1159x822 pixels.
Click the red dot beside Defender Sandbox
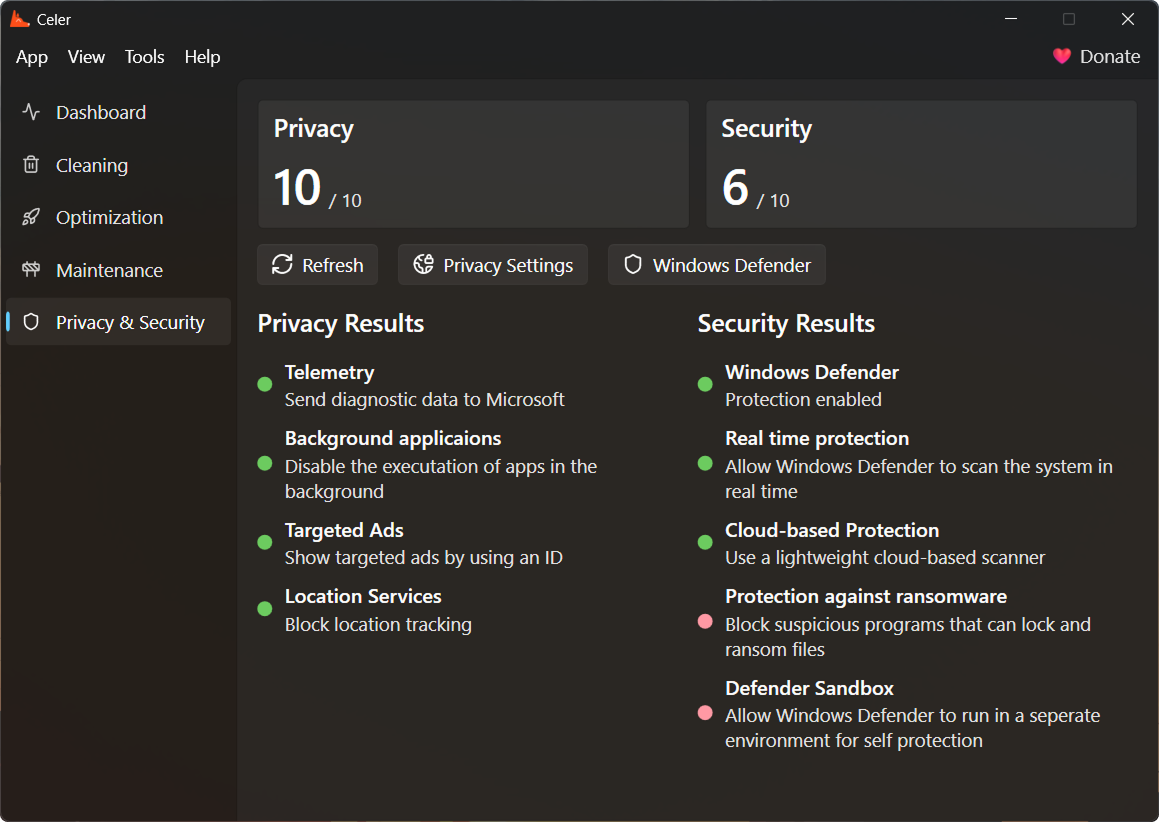(x=705, y=713)
